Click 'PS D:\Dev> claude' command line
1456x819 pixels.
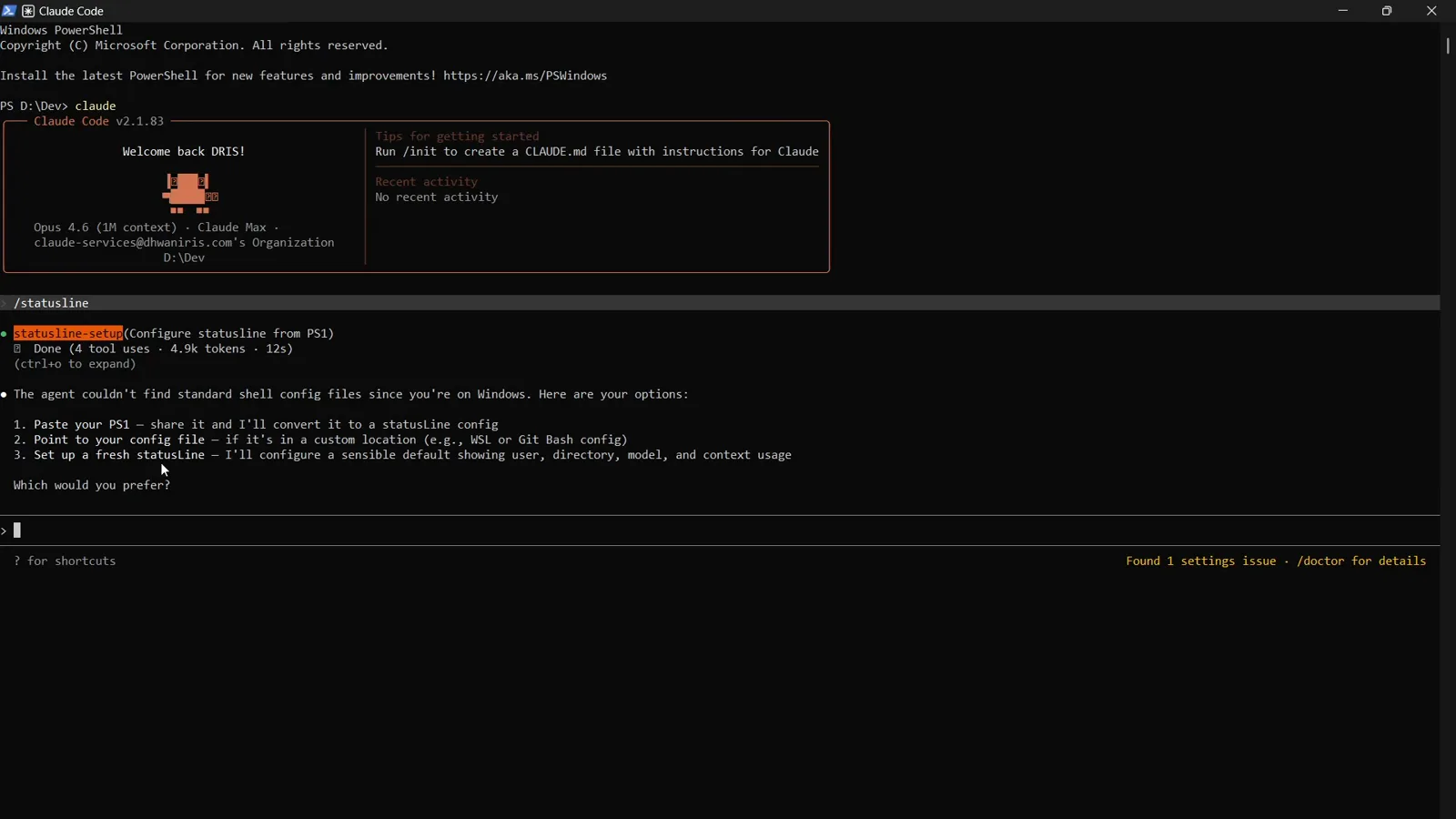point(58,106)
